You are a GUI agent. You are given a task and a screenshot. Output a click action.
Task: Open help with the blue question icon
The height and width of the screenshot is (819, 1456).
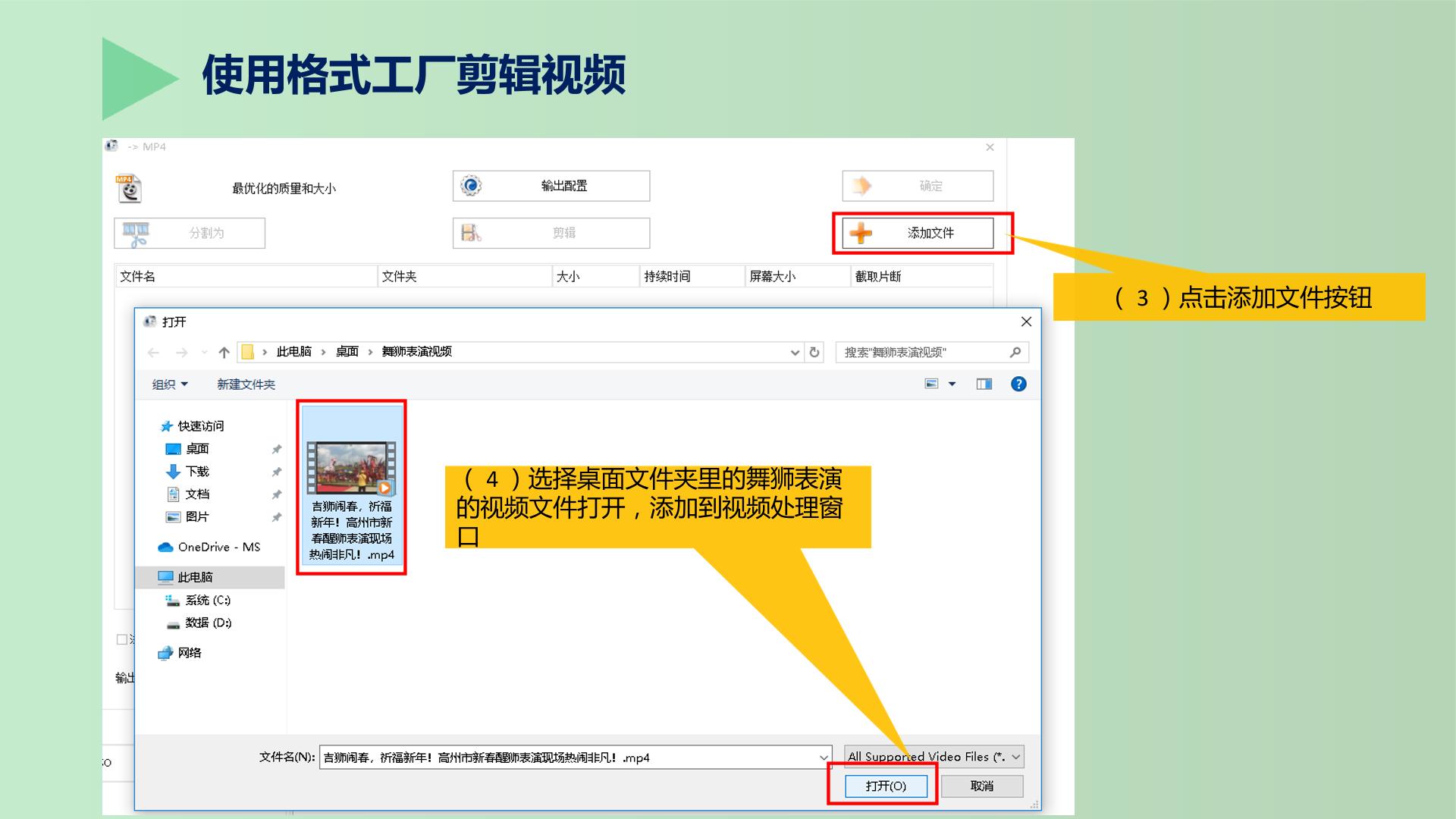(x=1018, y=384)
